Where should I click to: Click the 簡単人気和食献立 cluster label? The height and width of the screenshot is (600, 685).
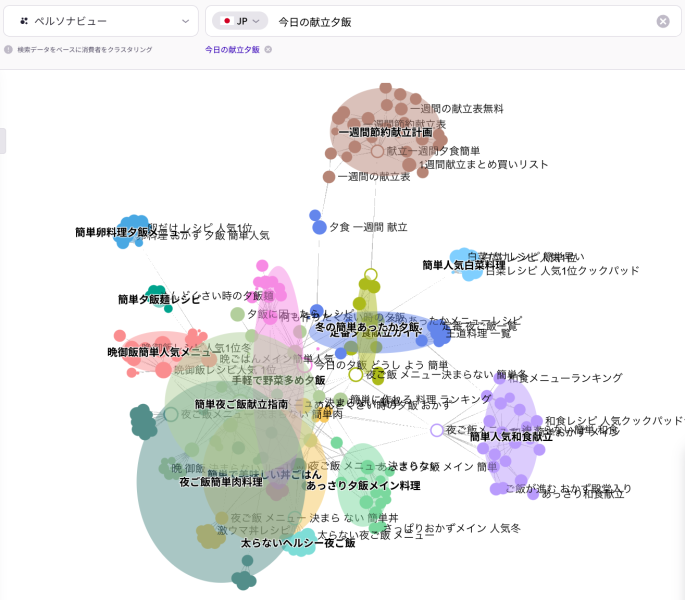511,437
